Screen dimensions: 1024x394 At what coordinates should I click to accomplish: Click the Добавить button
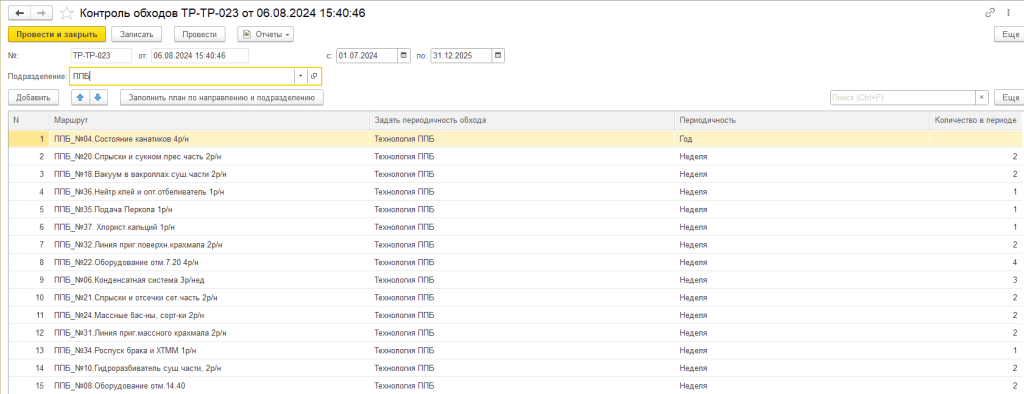[x=33, y=97]
